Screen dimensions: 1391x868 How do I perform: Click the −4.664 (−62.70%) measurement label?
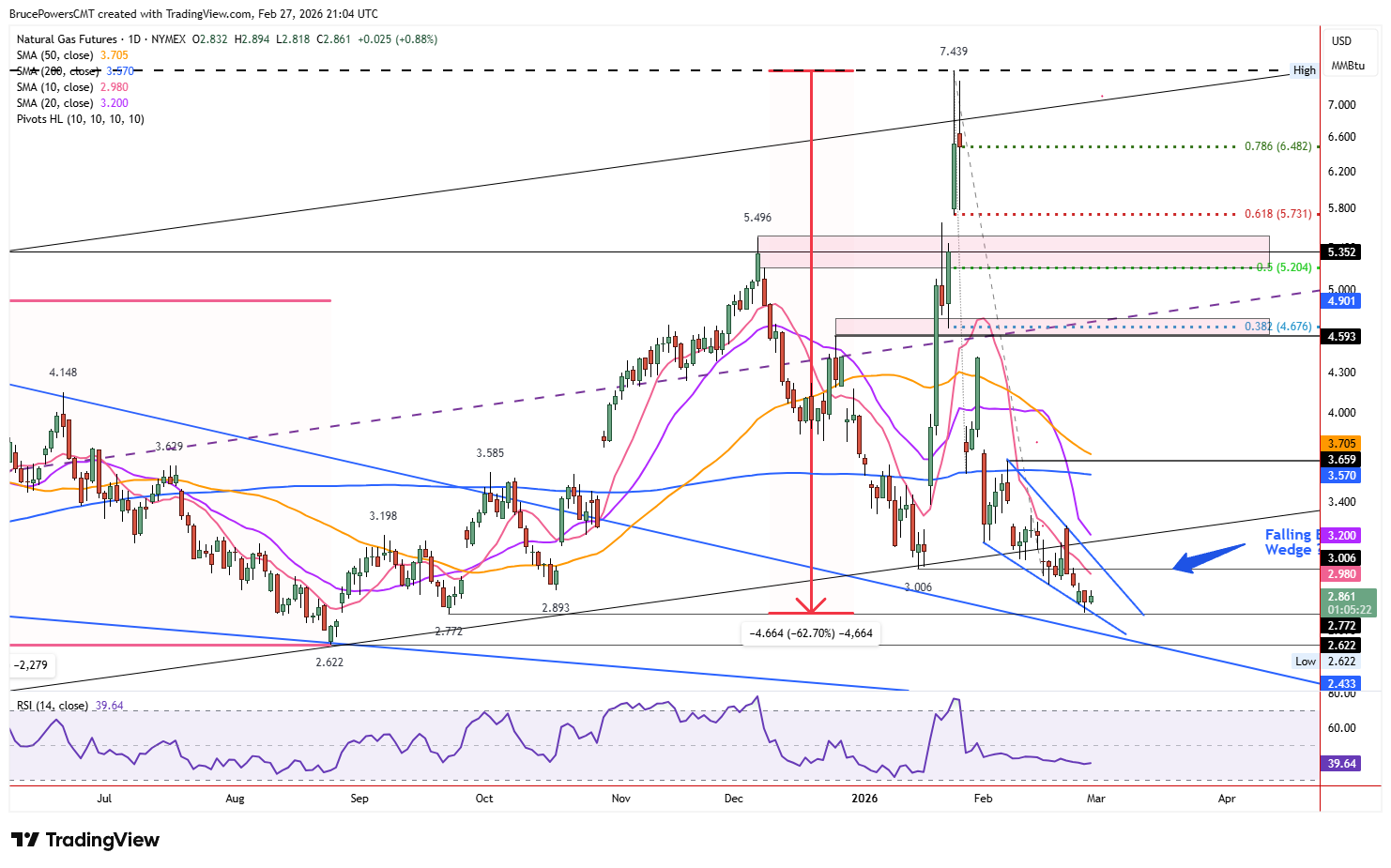coord(811,633)
